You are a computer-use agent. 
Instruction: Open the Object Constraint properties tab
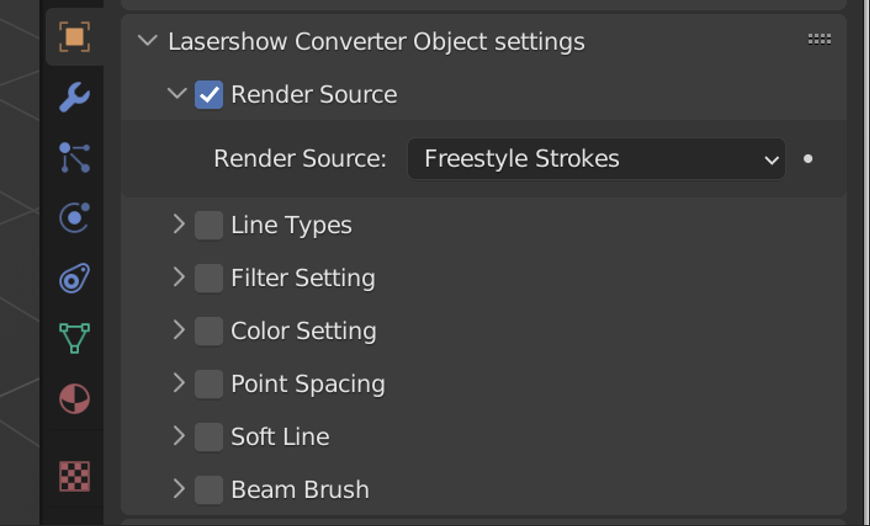pos(74,278)
